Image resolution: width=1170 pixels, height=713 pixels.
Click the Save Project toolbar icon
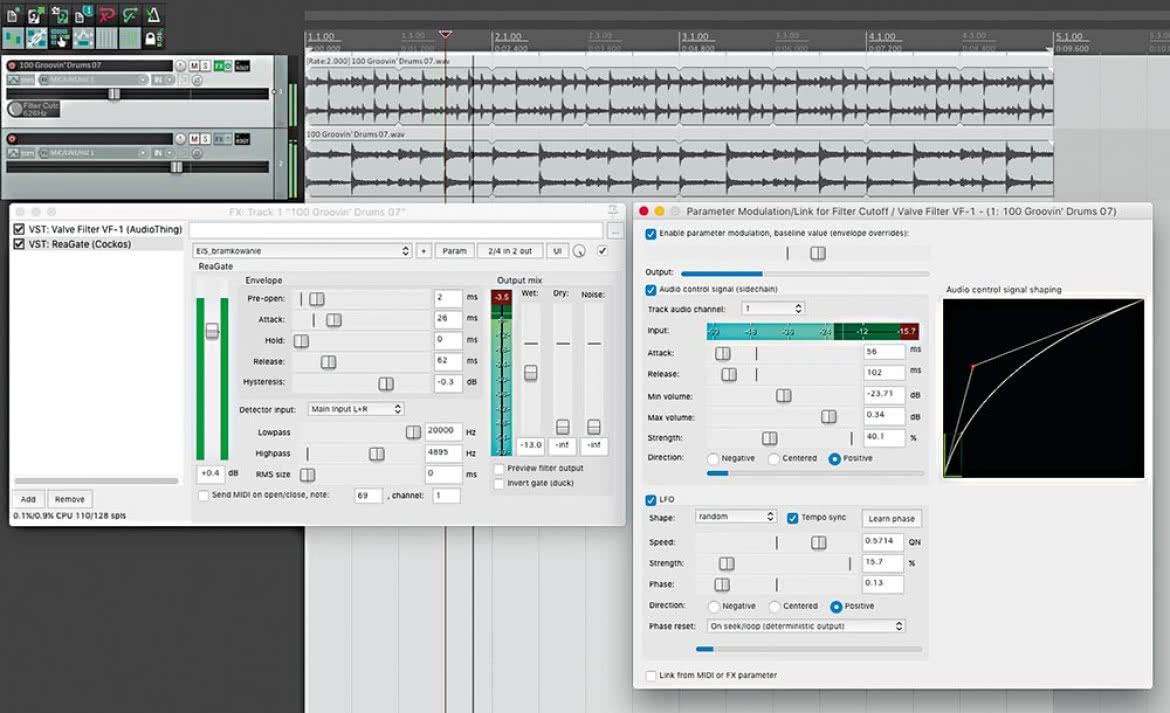[59, 15]
